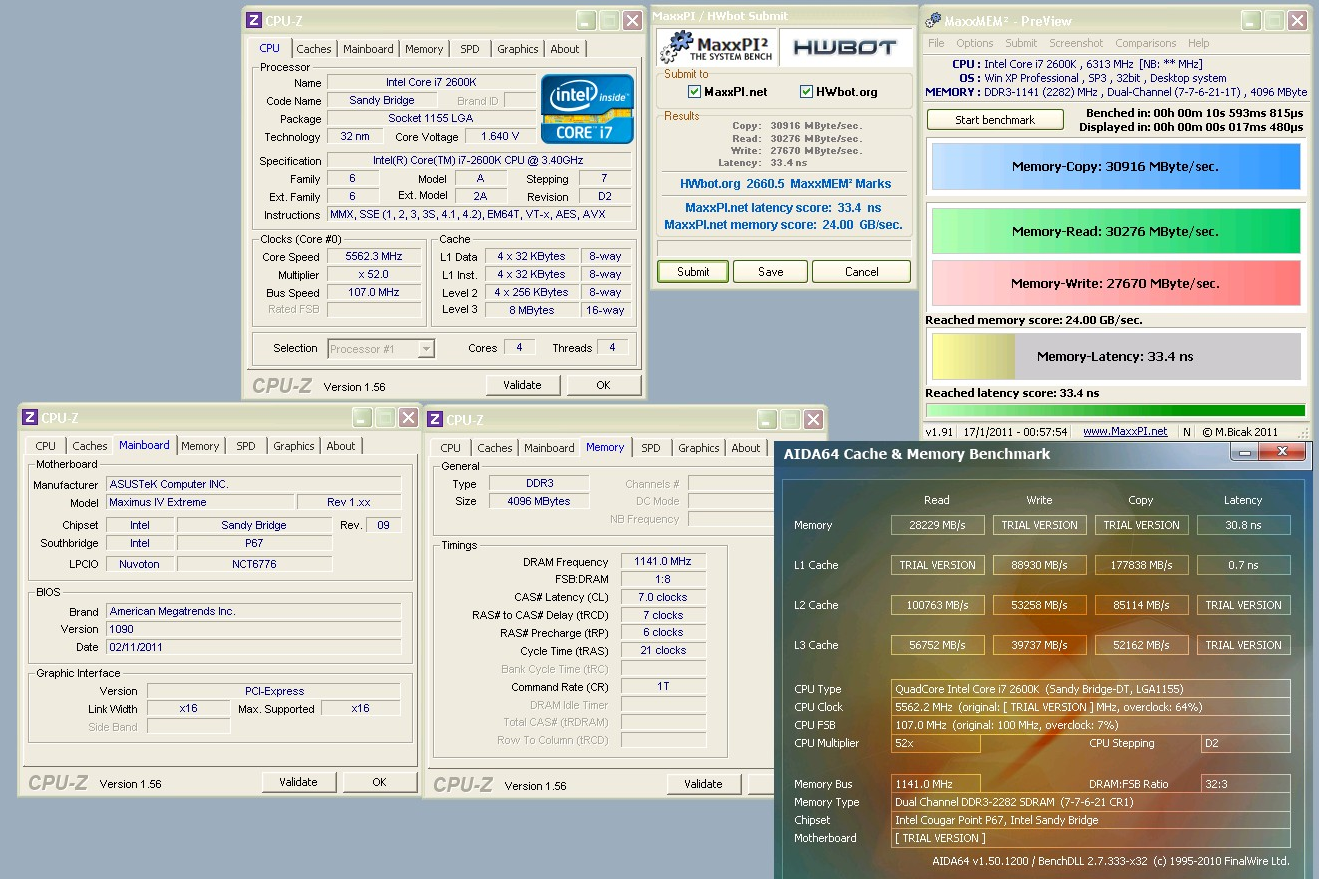The width and height of the screenshot is (1319, 879).
Task: Click the Memory-Copy blue result bar
Action: pyautogui.click(x=1115, y=167)
